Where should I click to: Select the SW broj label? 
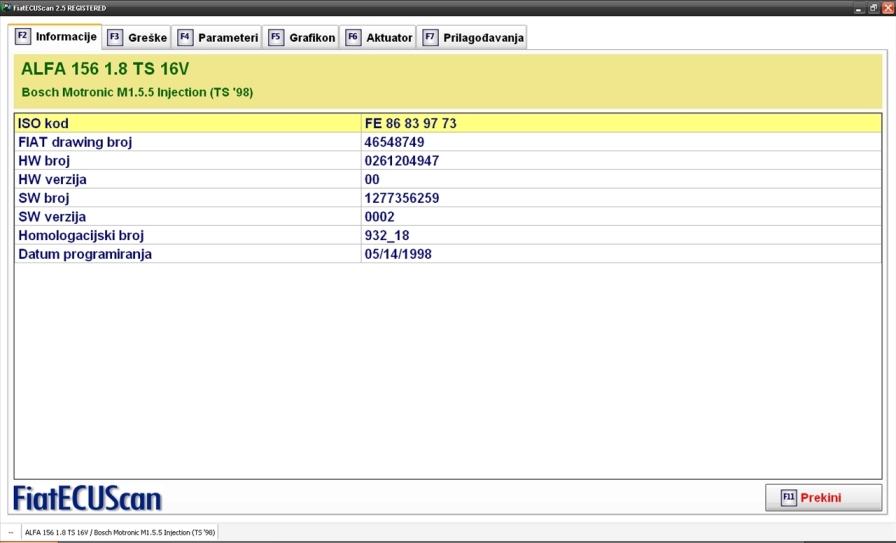(43, 198)
